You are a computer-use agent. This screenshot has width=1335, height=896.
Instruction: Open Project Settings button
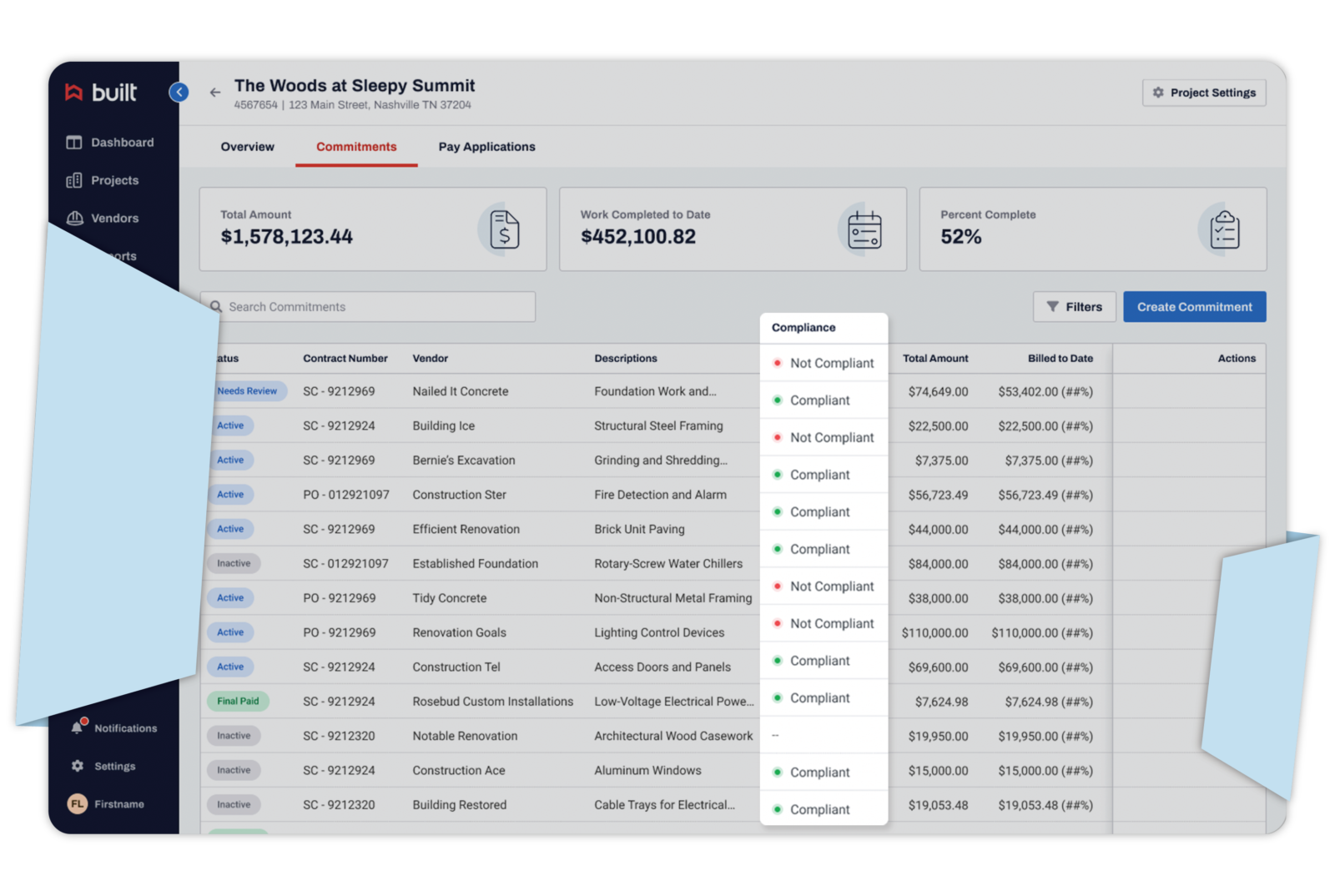1203,93
